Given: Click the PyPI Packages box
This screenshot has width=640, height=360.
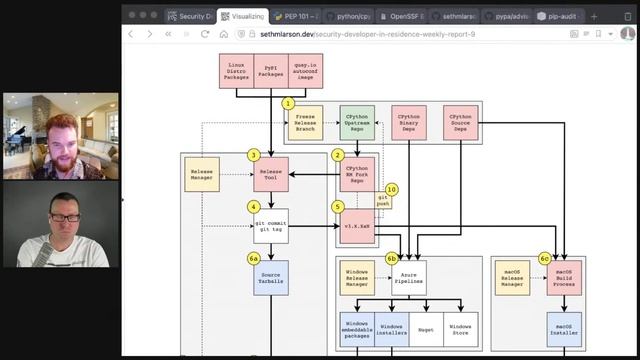Looking at the screenshot, I should tap(271, 71).
